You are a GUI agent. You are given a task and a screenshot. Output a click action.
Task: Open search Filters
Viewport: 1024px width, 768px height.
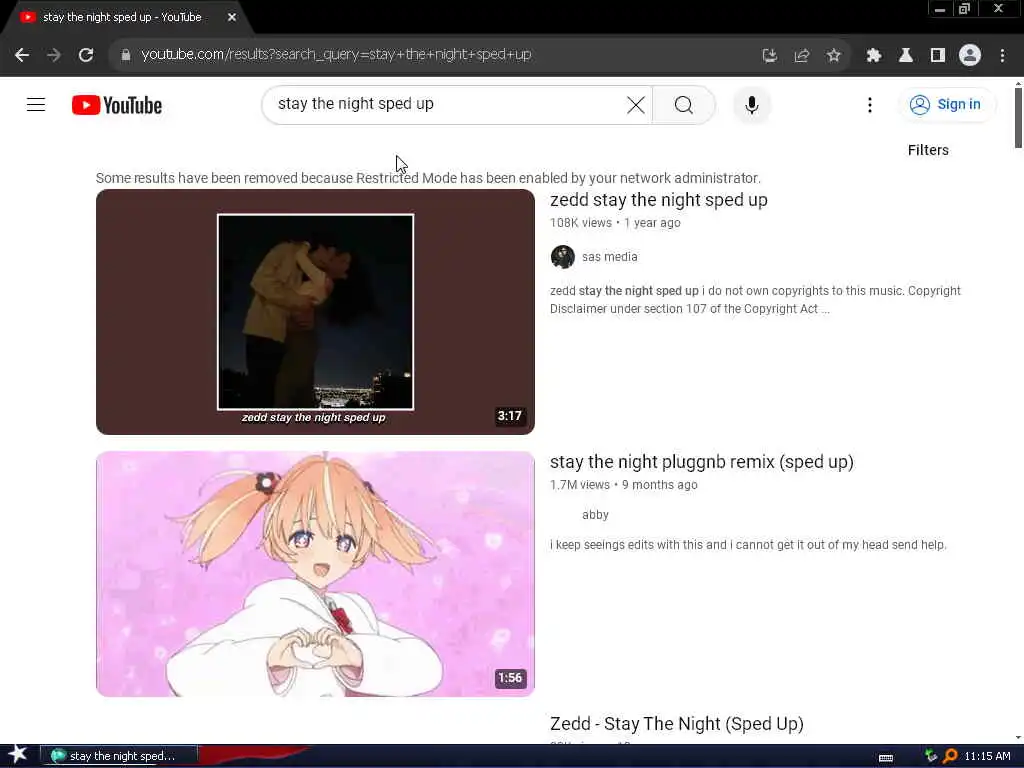pos(928,150)
